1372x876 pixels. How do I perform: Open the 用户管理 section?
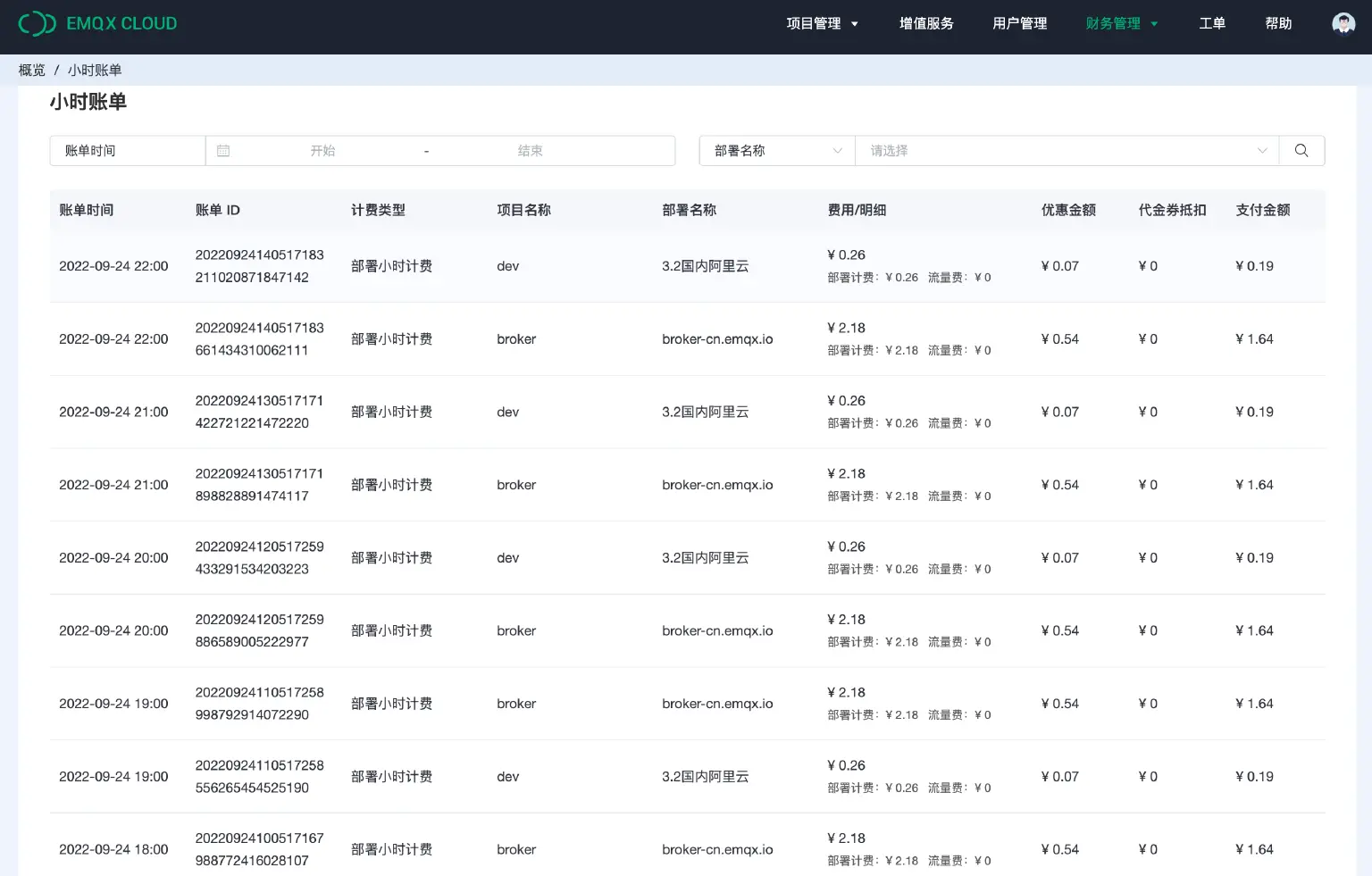click(x=1019, y=23)
